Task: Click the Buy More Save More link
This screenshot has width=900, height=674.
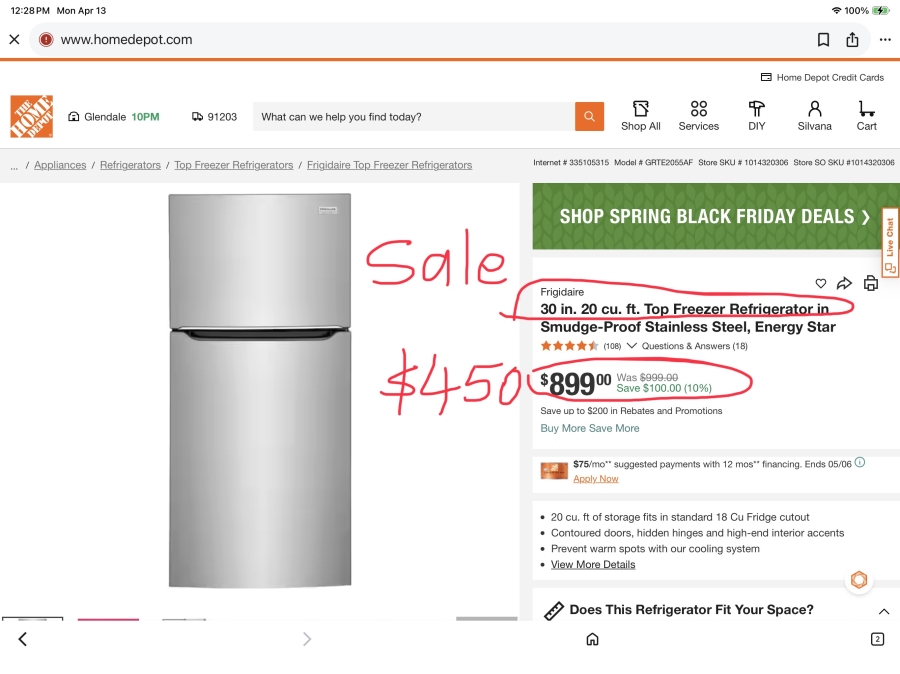Action: [590, 428]
